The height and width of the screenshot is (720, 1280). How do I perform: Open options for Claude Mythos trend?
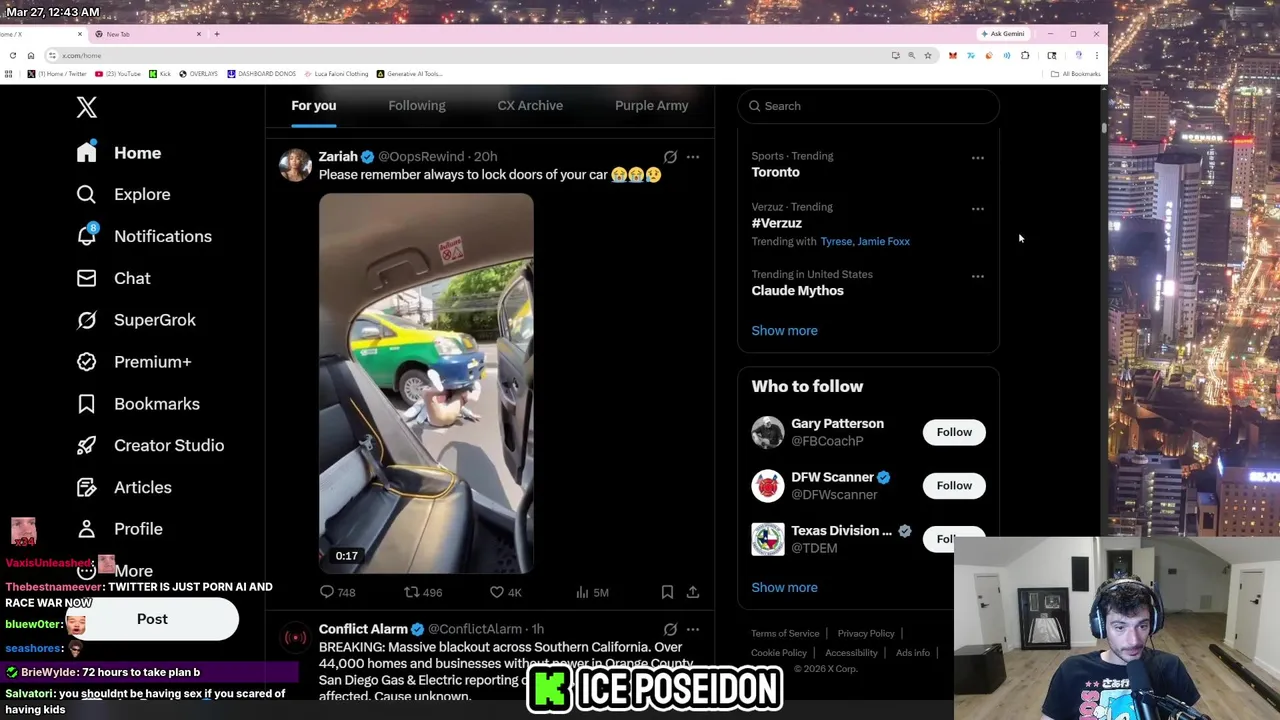point(978,276)
